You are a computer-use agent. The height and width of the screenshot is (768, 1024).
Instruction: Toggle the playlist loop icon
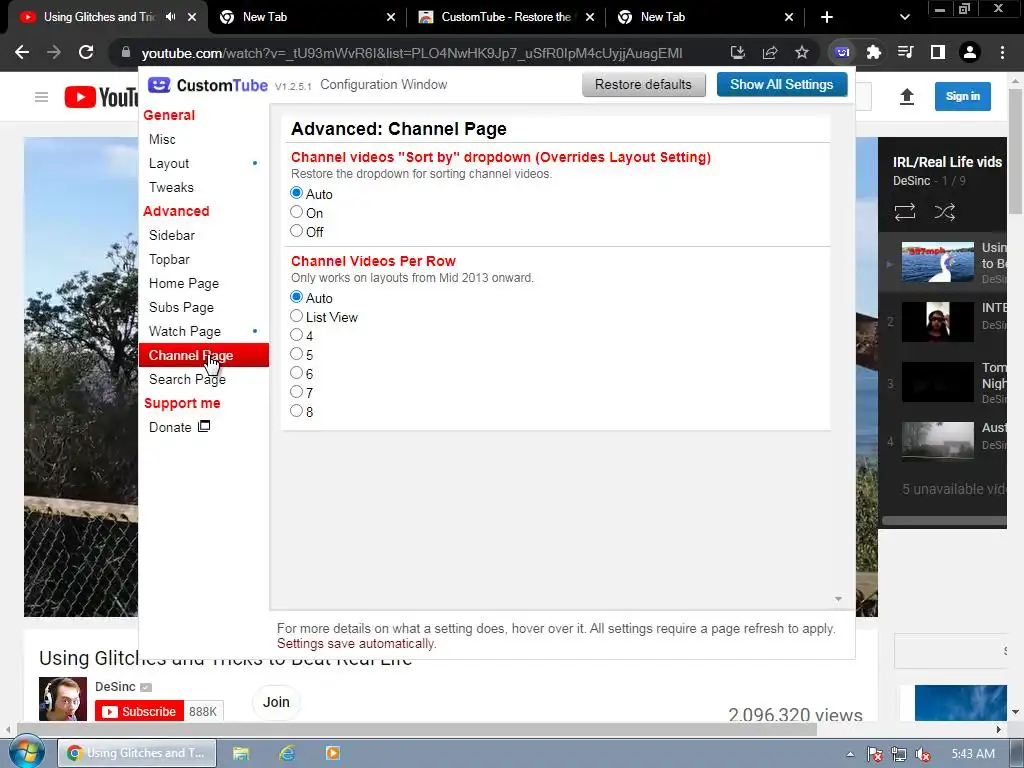(904, 212)
